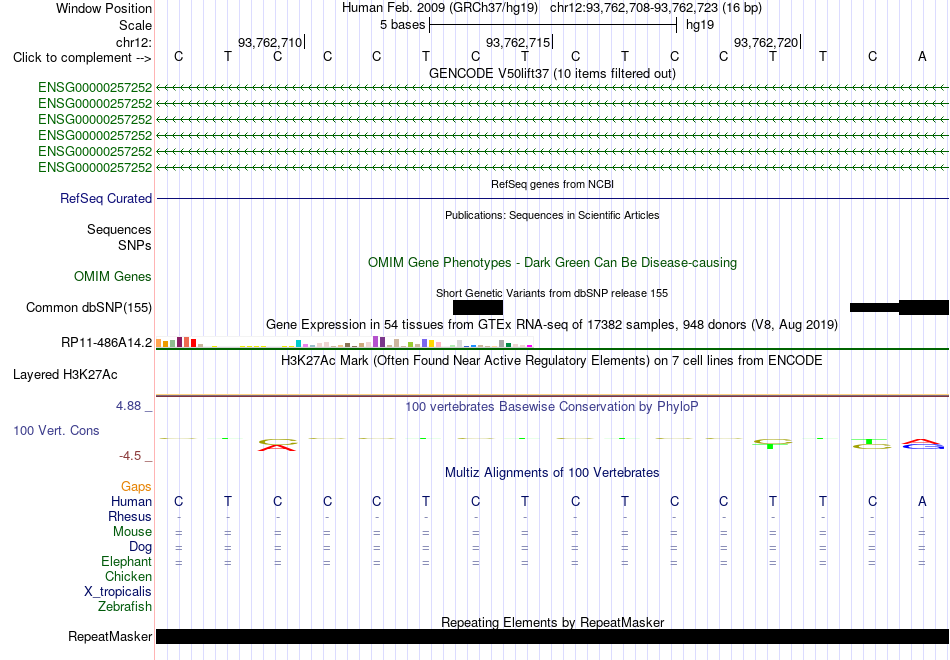Click the 'RefSeq Curated' track label

click(106, 198)
